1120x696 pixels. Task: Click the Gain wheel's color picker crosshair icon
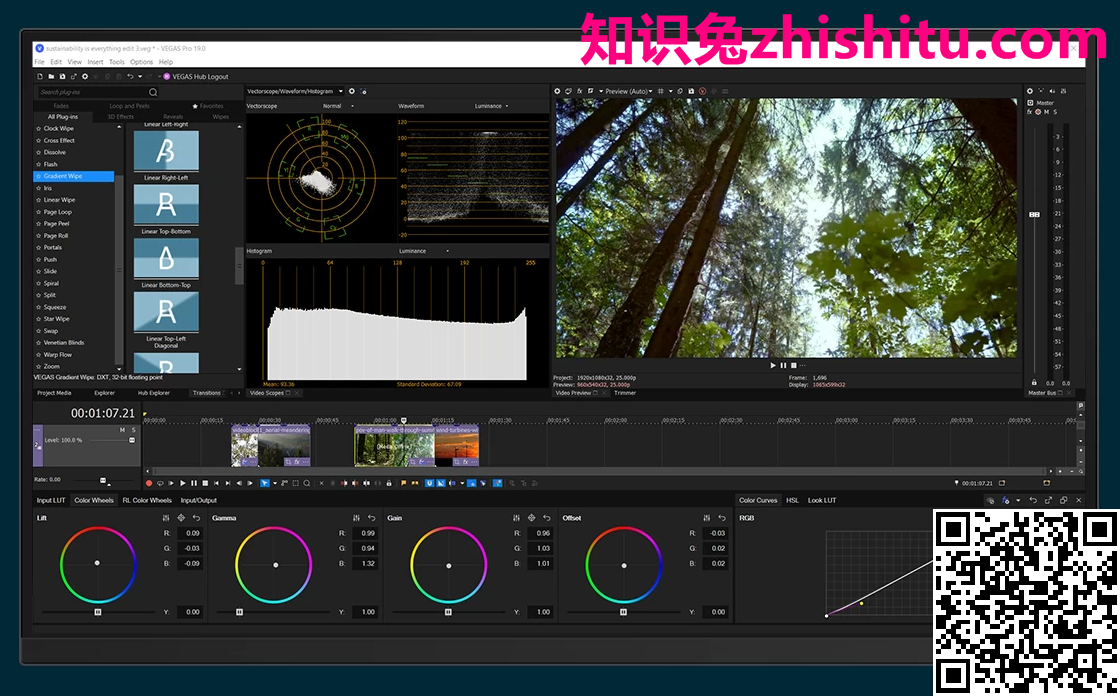pos(531,518)
